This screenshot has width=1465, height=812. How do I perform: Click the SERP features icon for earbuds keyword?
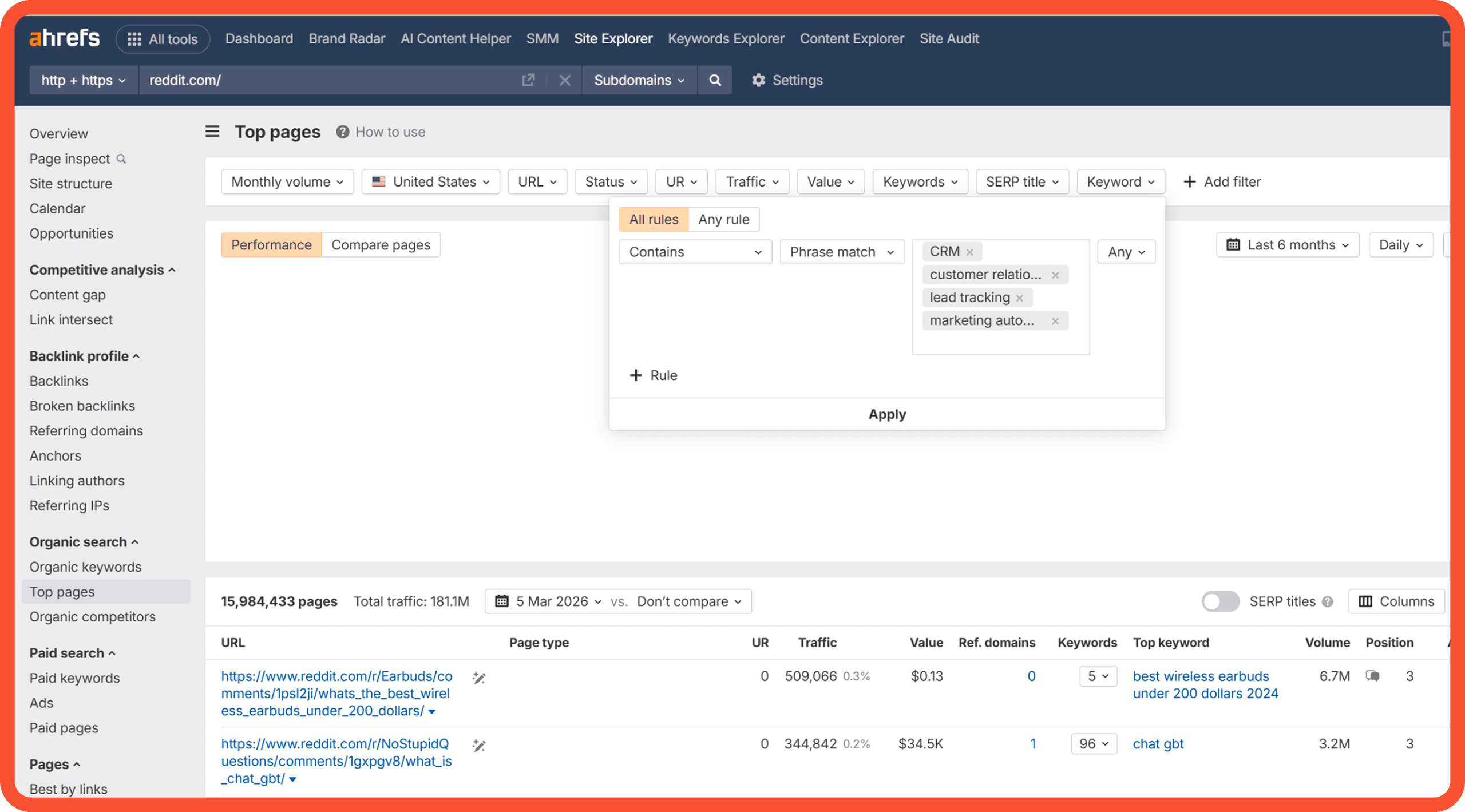(1373, 676)
